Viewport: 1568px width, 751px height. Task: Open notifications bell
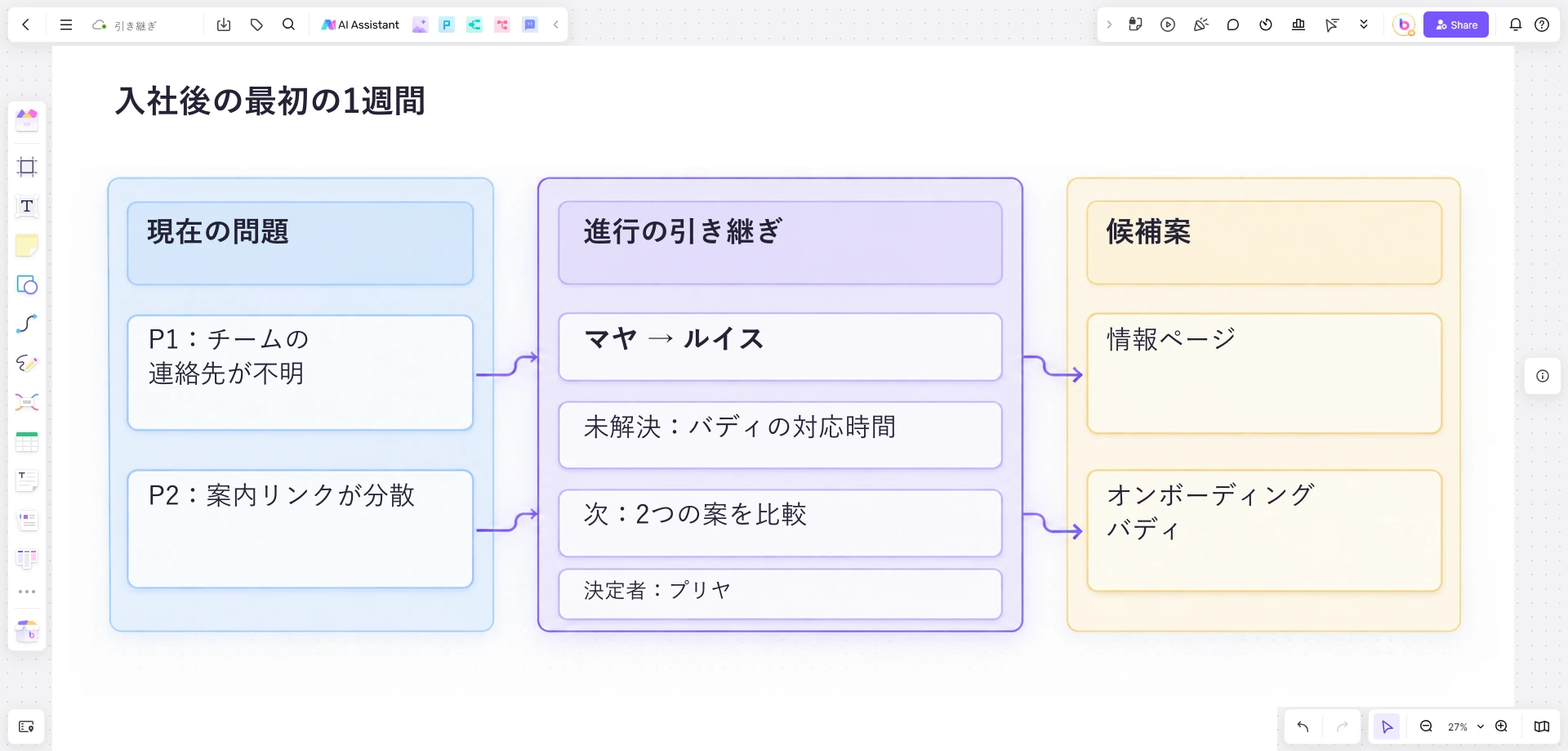(x=1516, y=25)
